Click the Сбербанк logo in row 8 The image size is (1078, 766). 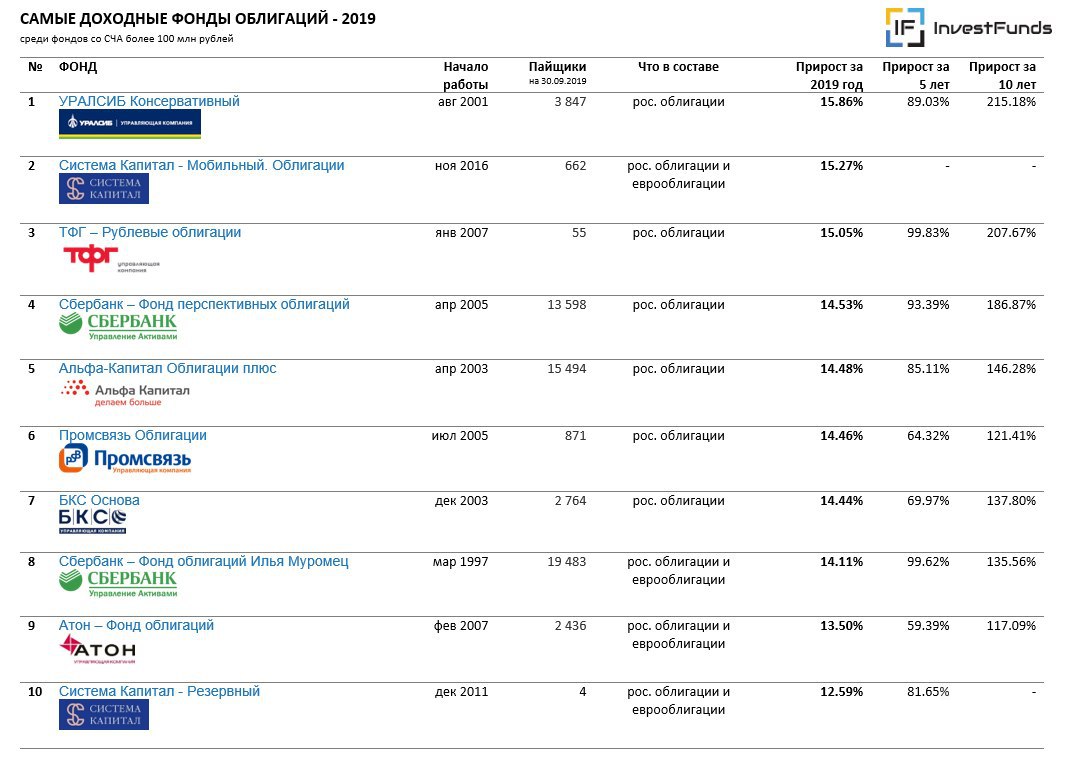click(x=118, y=584)
